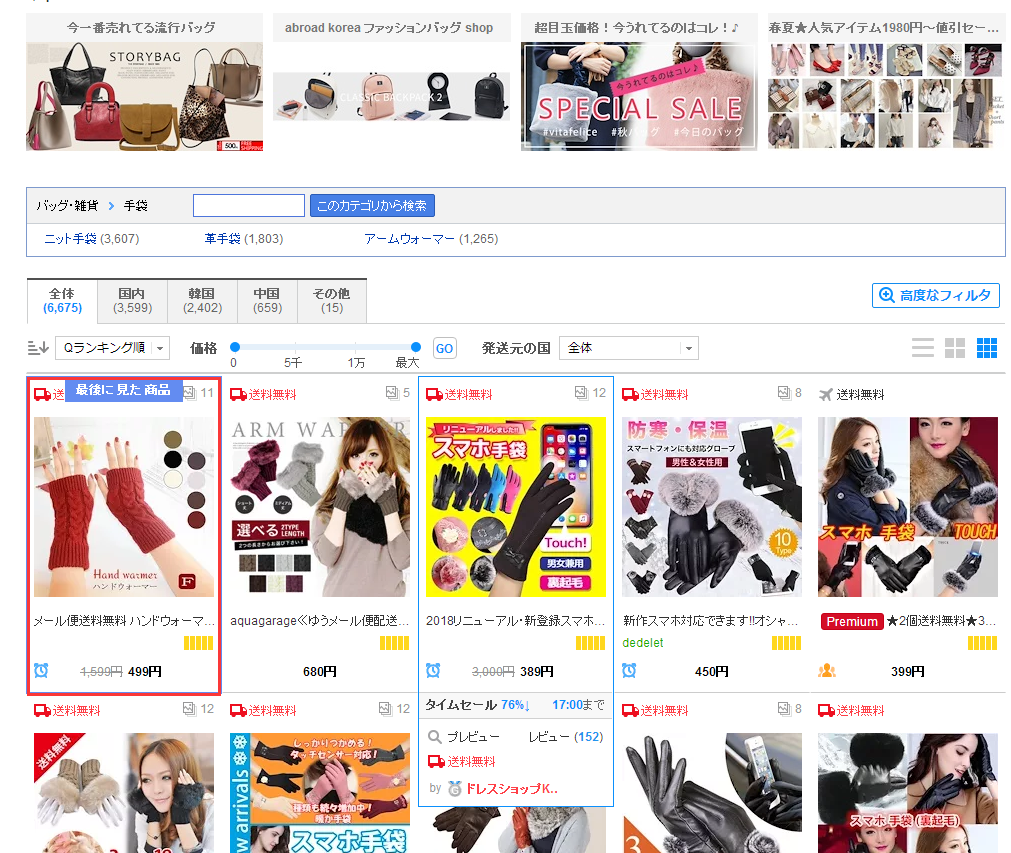Image resolution: width=1011 pixels, height=853 pixels.
Task: Open aquagarage product title link
Action: point(320,621)
